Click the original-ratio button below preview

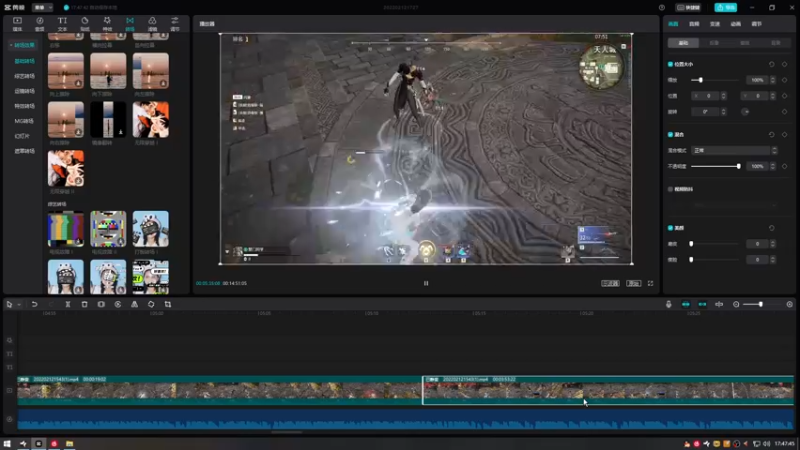pos(633,283)
